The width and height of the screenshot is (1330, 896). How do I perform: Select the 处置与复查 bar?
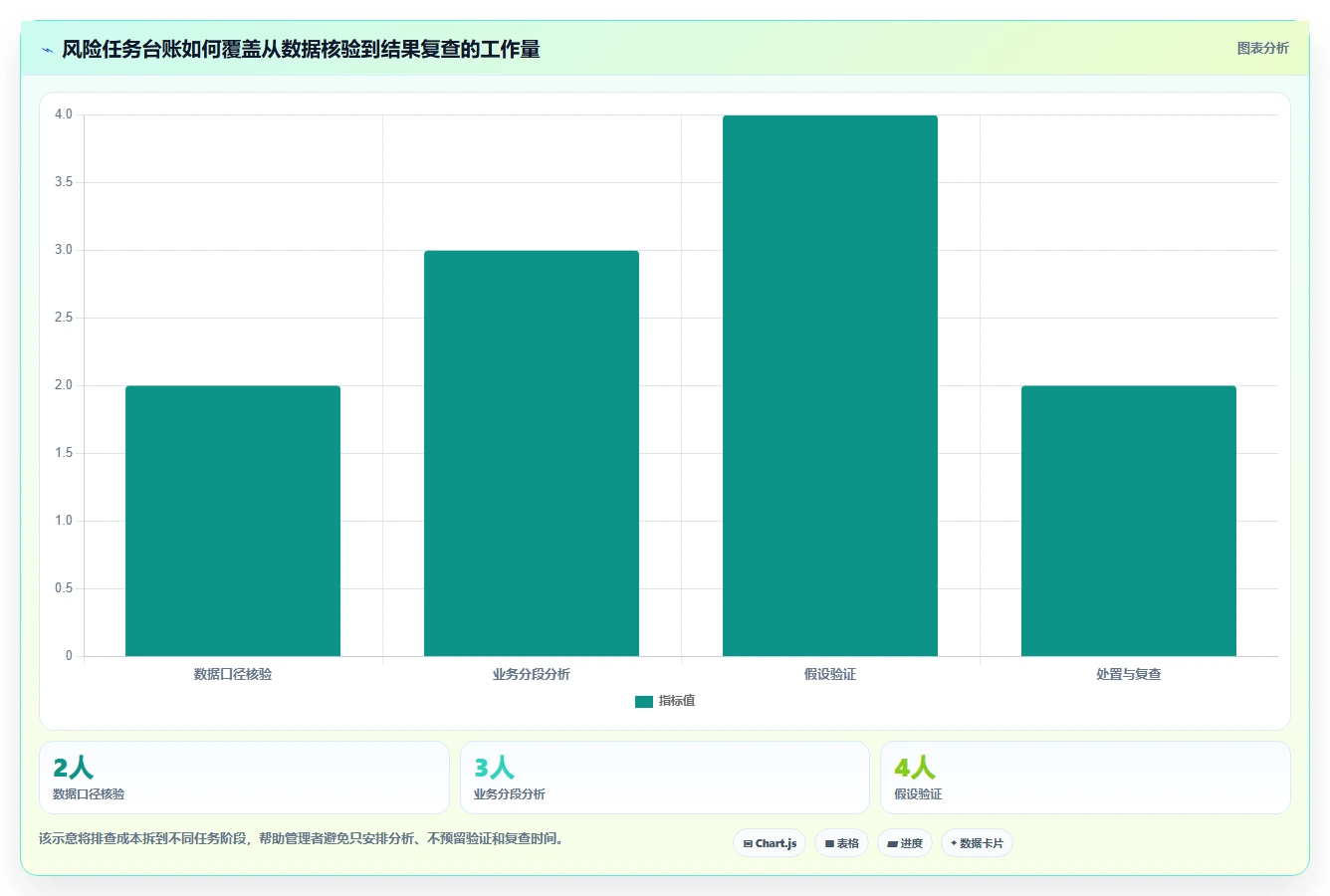point(1129,521)
